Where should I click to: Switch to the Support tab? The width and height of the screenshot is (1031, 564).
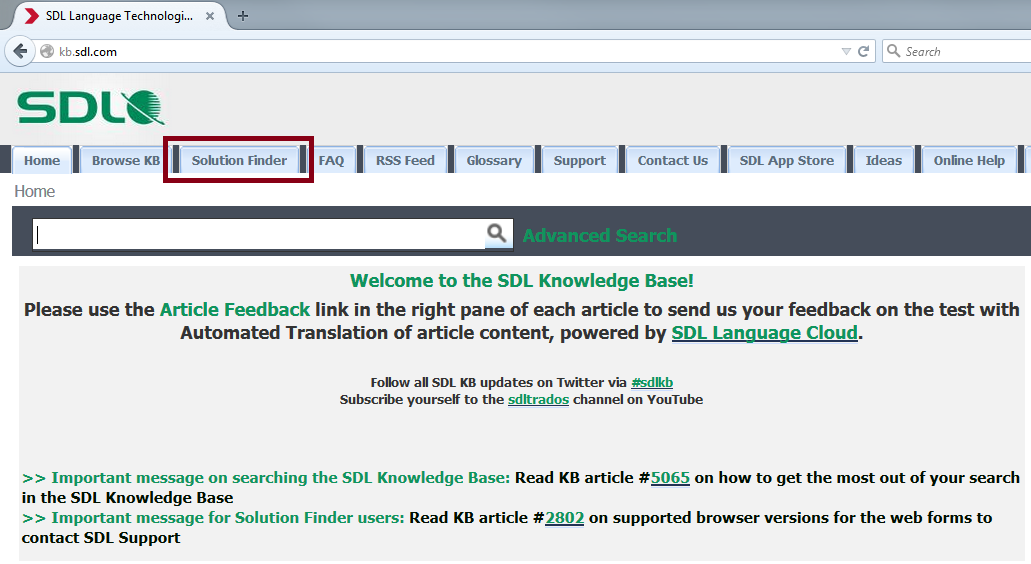point(579,160)
